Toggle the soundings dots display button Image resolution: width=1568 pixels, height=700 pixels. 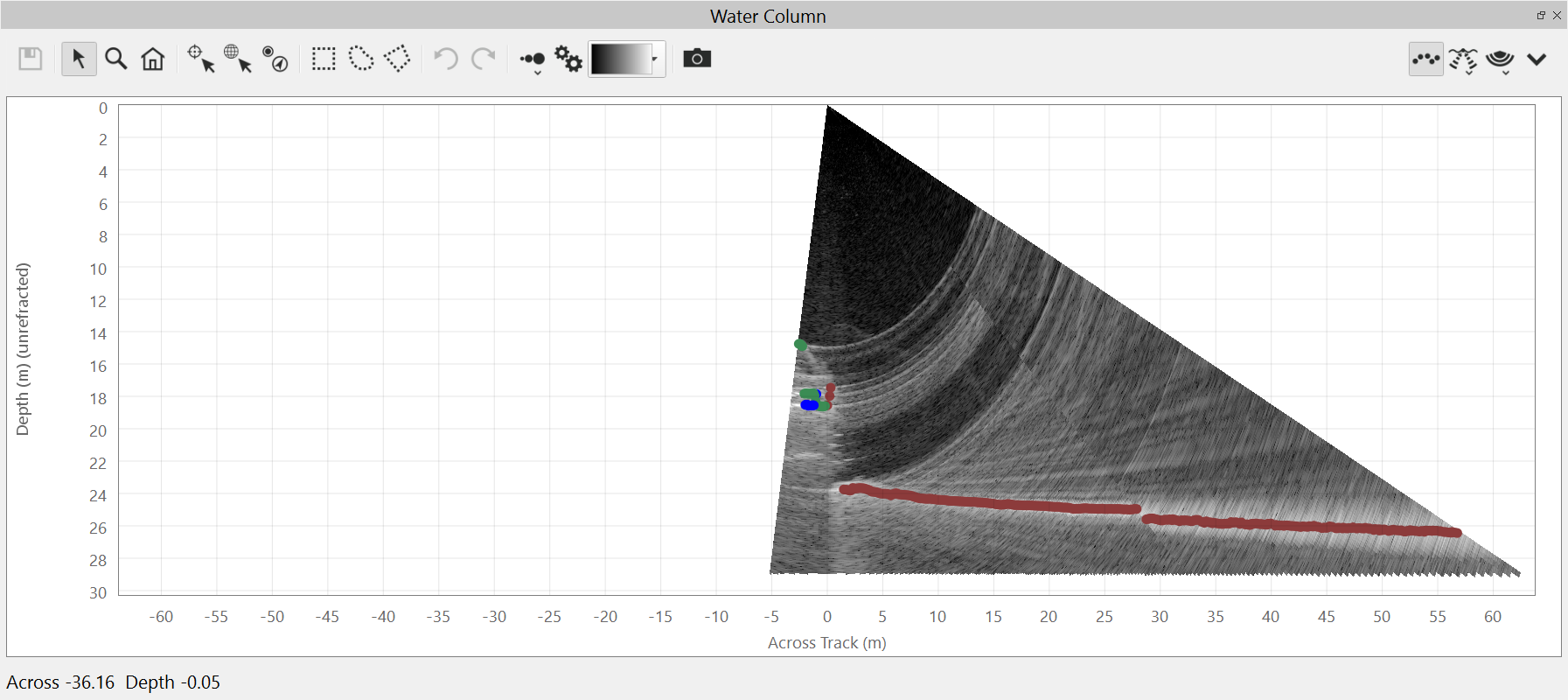1425,59
